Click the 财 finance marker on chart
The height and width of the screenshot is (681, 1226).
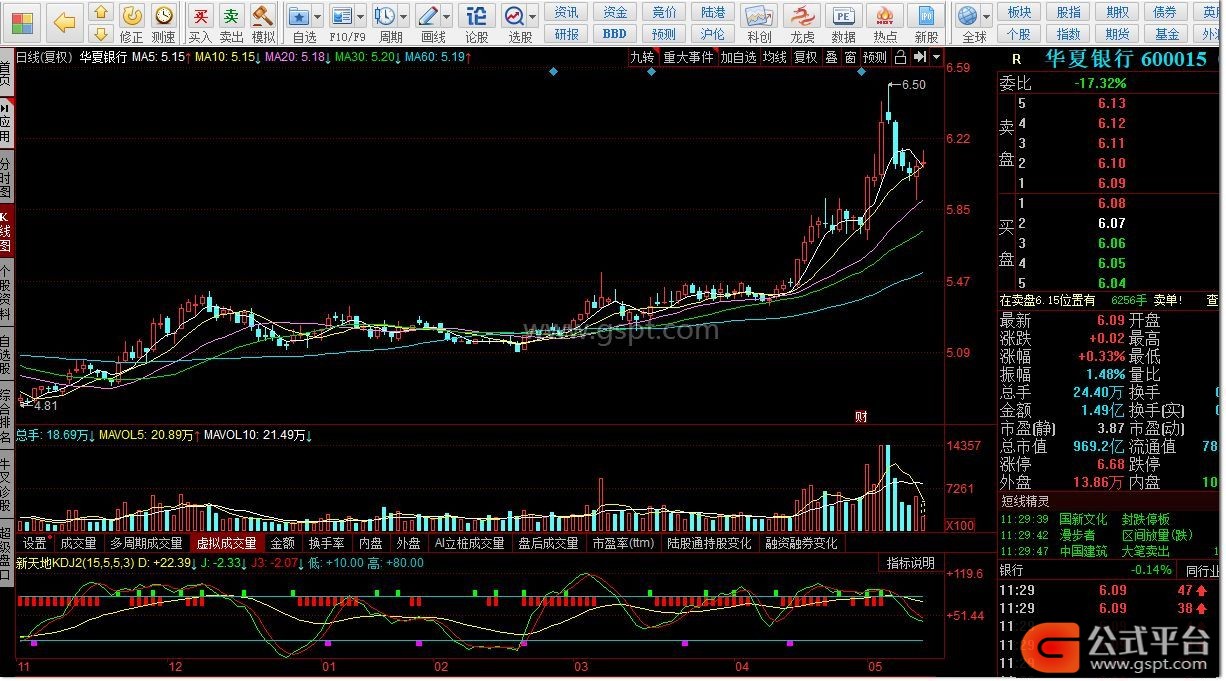[x=860, y=416]
